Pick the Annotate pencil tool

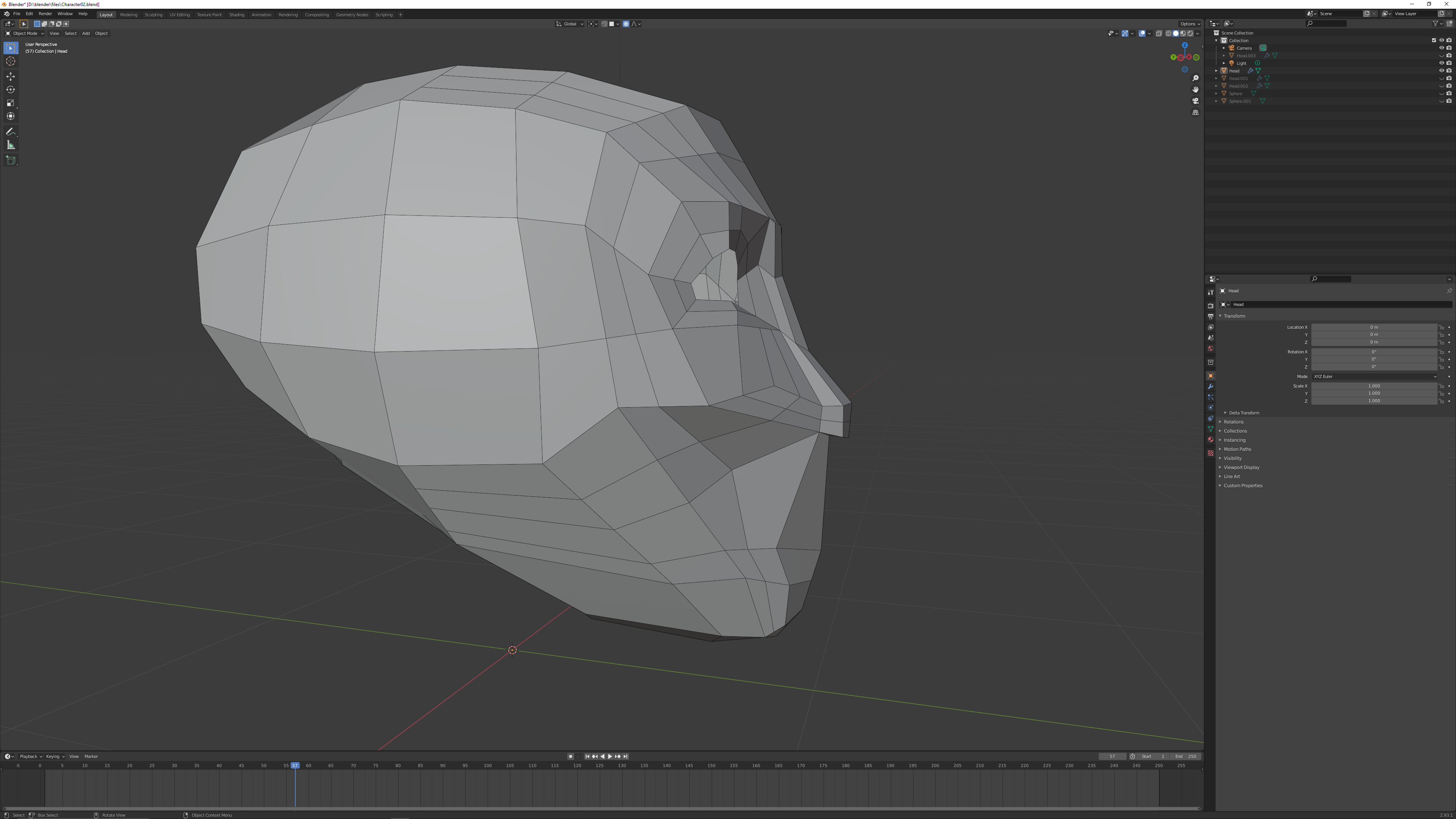pos(11,132)
